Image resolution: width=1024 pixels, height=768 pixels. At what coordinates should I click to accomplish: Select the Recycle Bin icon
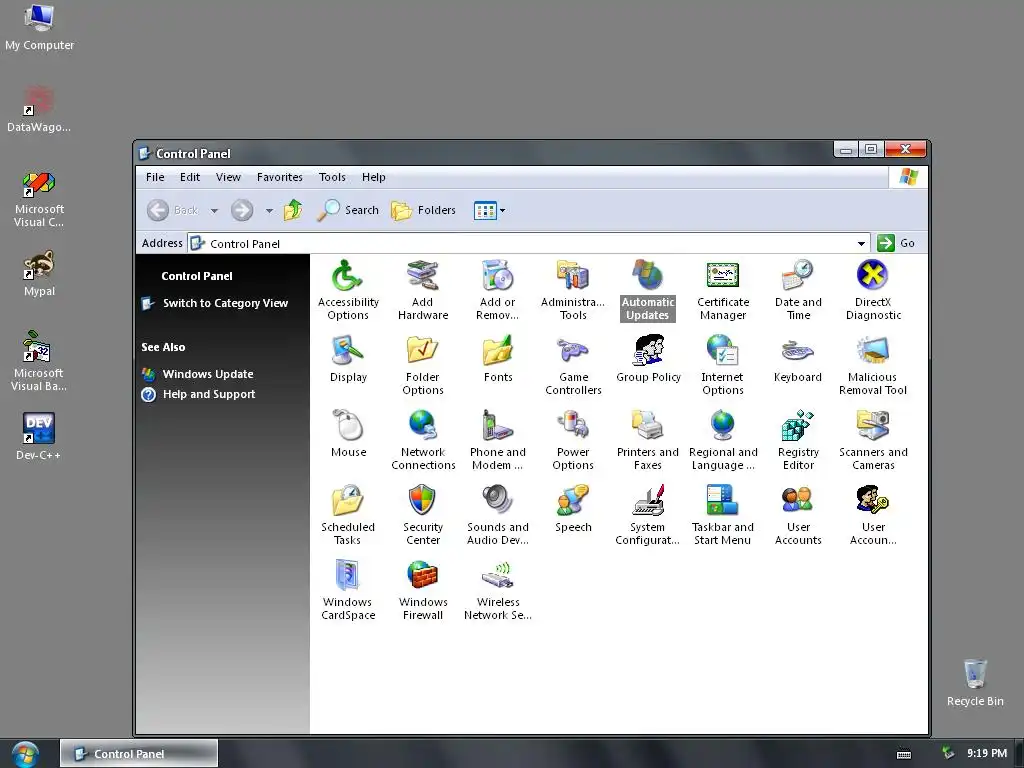coord(975,683)
